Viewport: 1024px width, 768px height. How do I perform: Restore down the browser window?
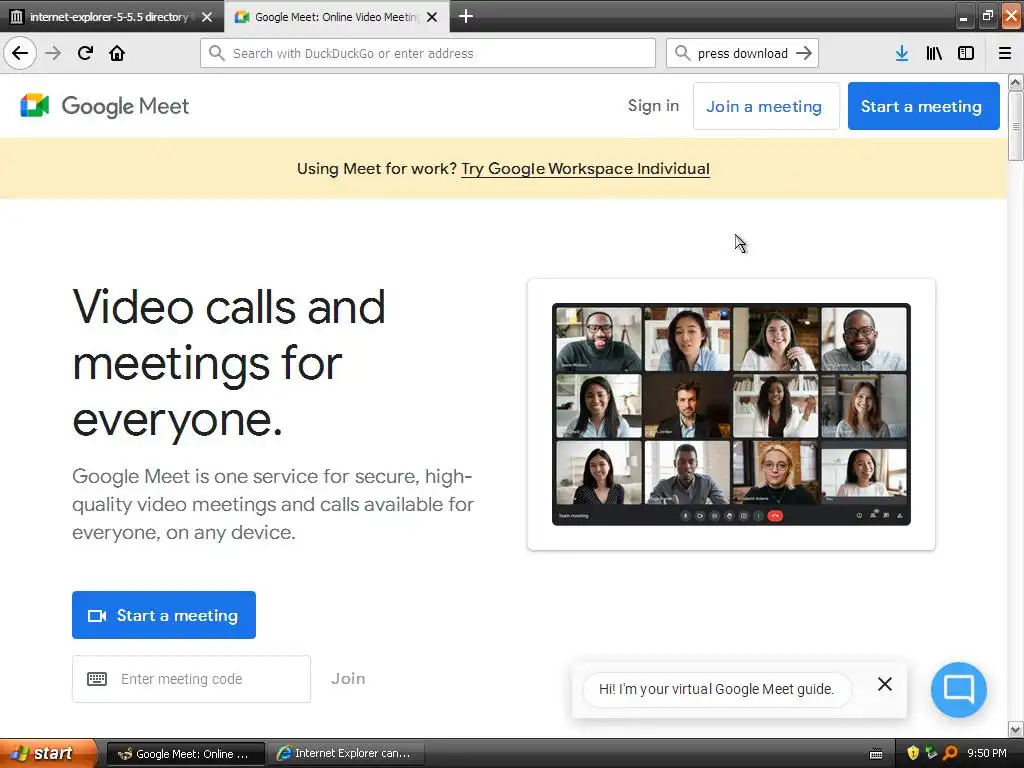pyautogui.click(x=987, y=17)
